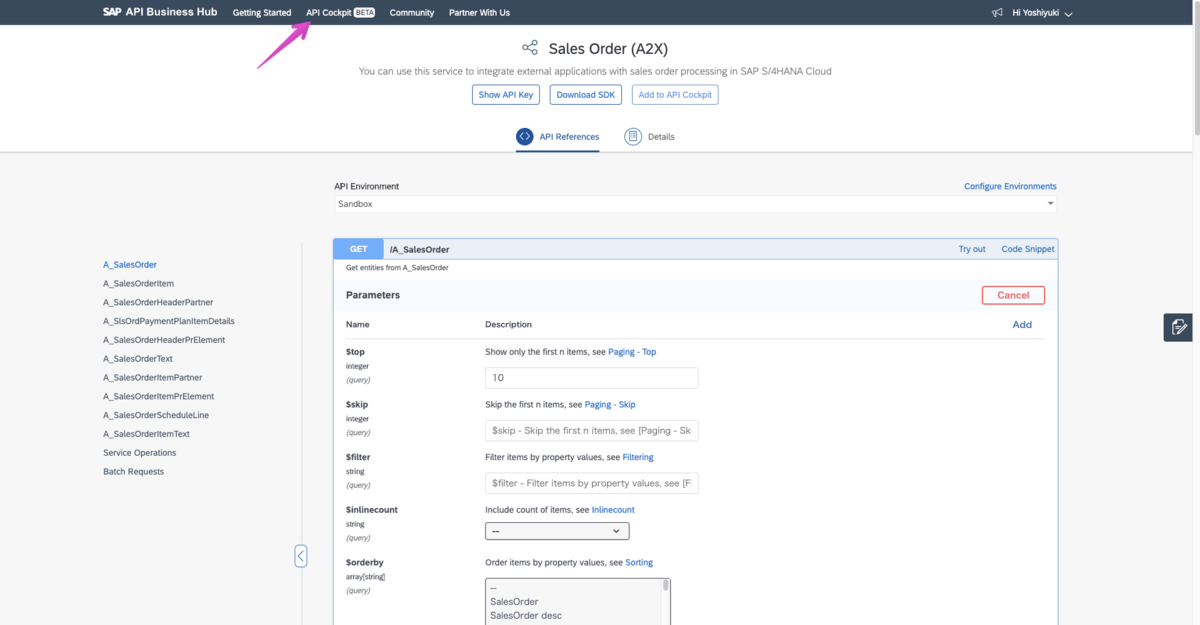Select A_SalesOrderText in the sidebar

coord(138,359)
